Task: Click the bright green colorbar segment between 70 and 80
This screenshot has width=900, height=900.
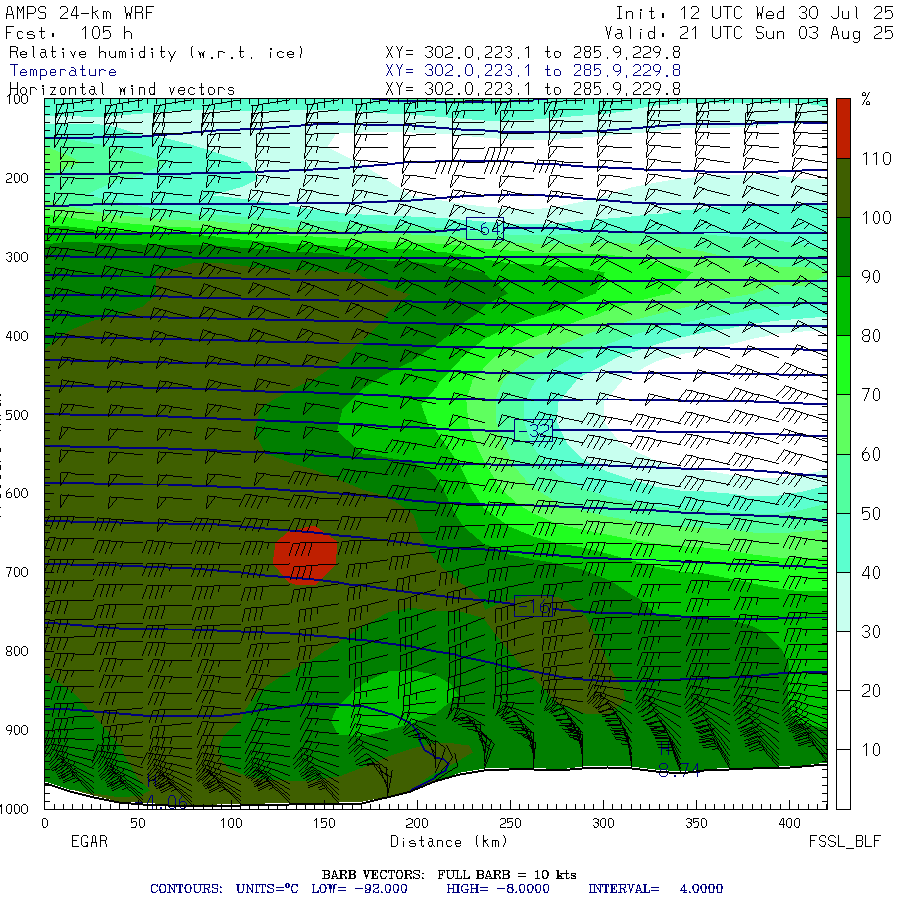Action: coord(843,365)
